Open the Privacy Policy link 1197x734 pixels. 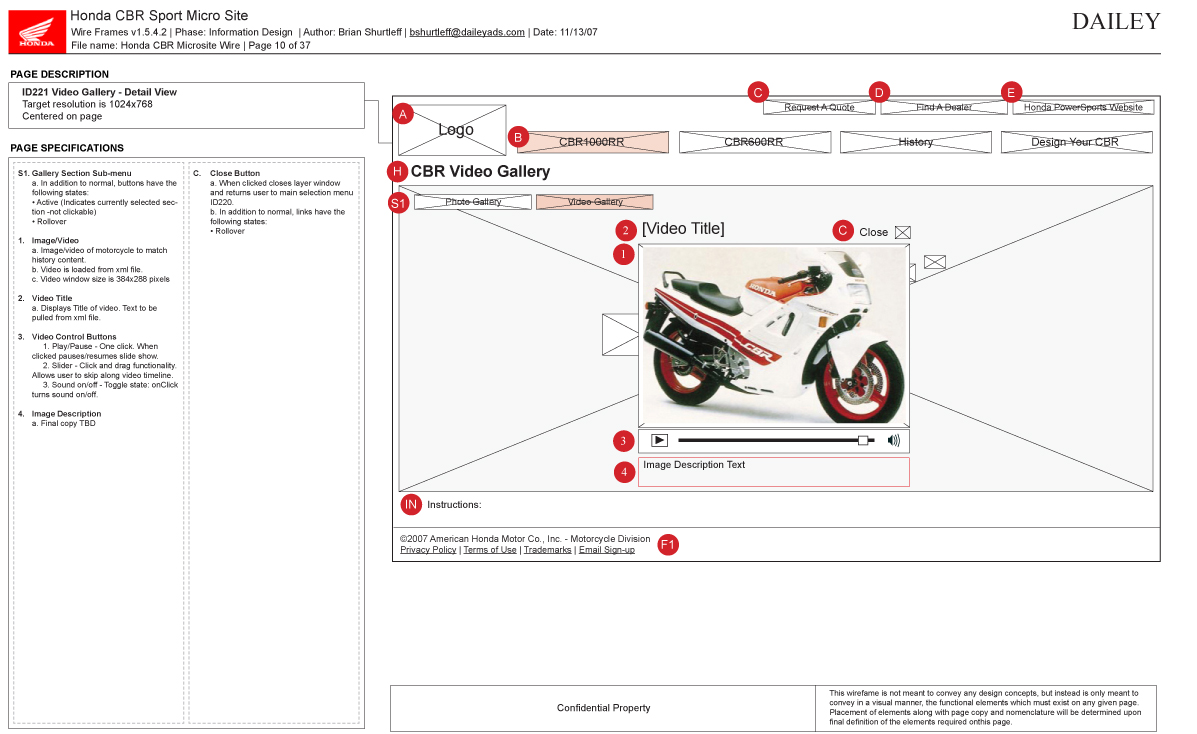[x=428, y=550]
